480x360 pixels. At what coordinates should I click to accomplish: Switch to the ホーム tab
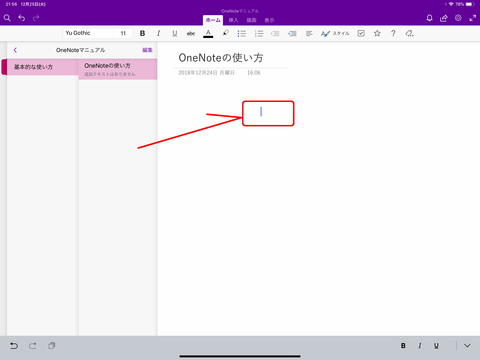213,20
